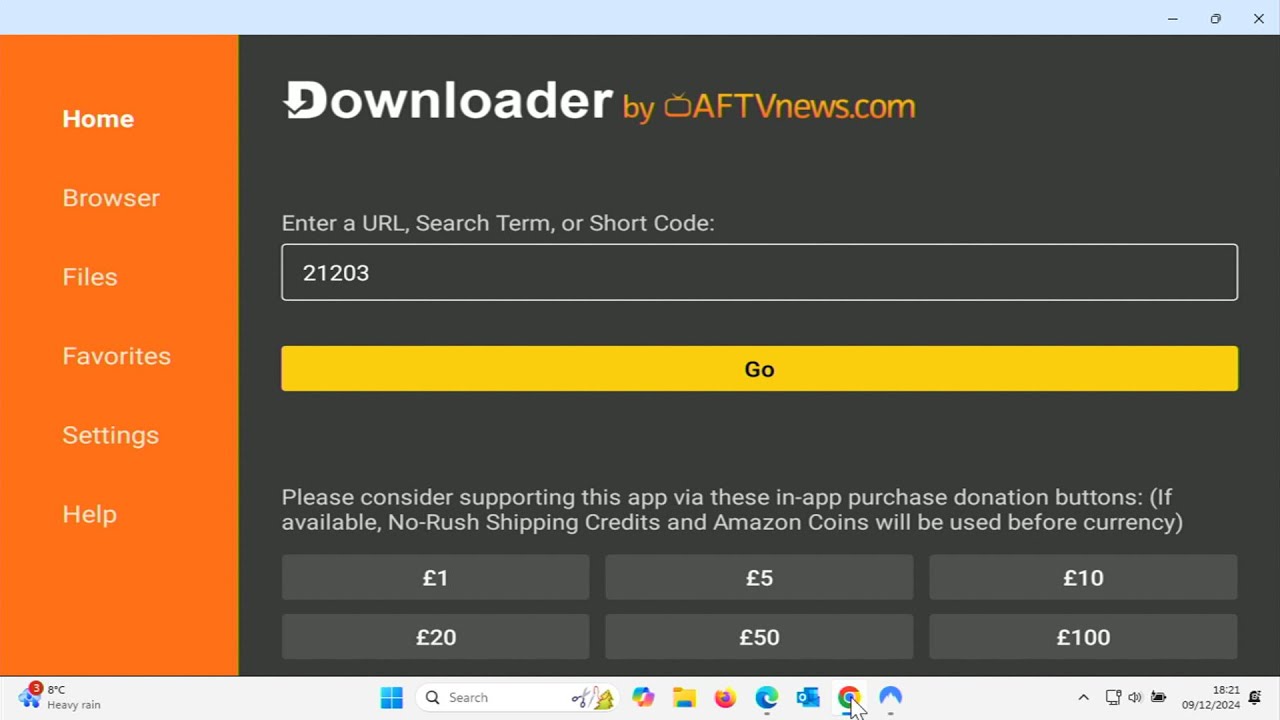Open the weather widget showing Heavy rain
1280x720 pixels.
coord(60,697)
